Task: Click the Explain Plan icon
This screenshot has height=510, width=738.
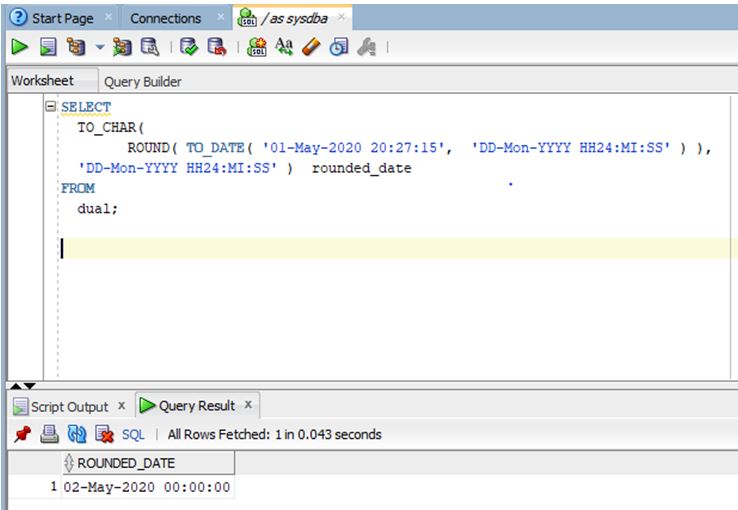Action: (x=76, y=47)
